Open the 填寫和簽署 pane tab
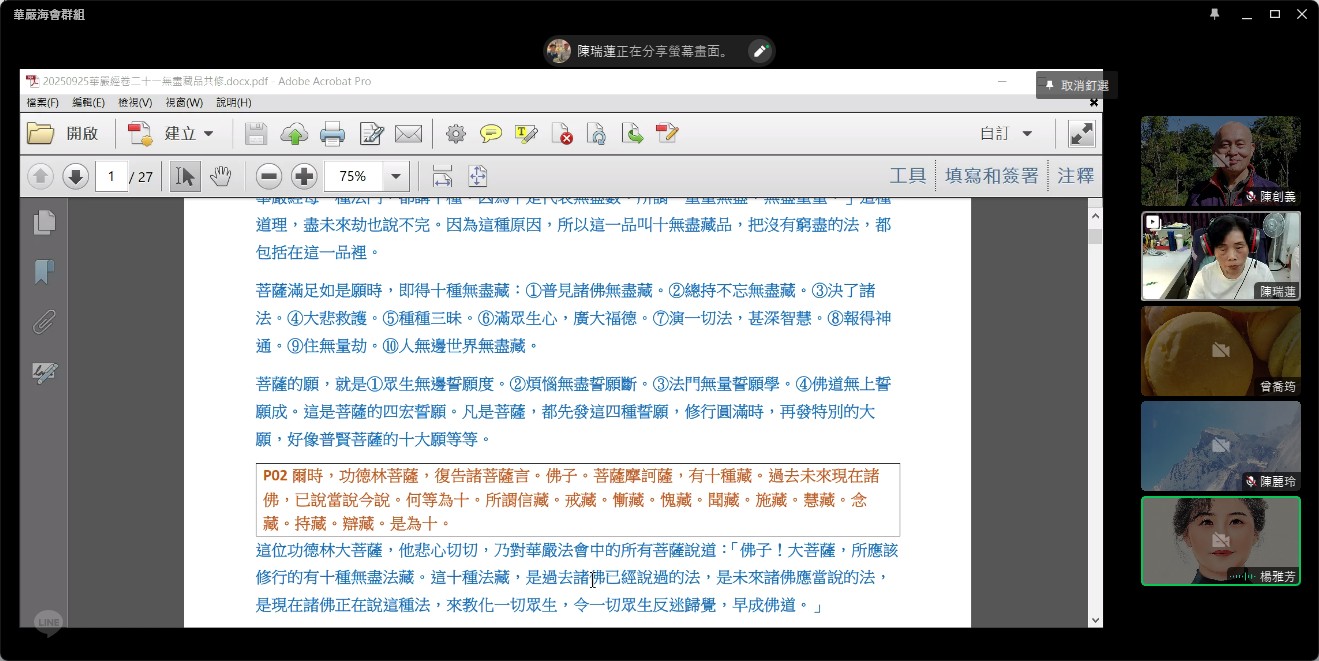The image size is (1319, 661). click(x=991, y=176)
